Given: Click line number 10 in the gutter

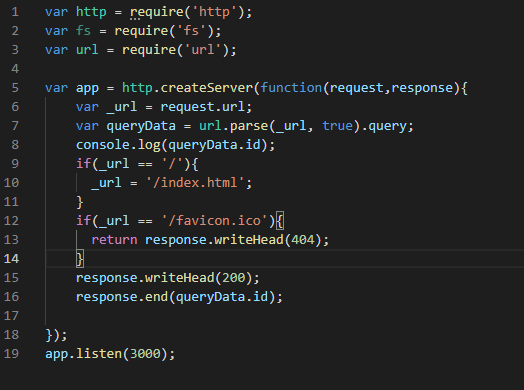Looking at the screenshot, I should pyautogui.click(x=11, y=183).
